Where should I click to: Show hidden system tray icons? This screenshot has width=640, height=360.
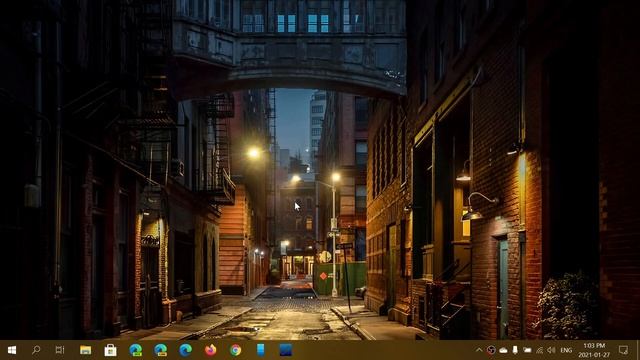click(x=479, y=350)
